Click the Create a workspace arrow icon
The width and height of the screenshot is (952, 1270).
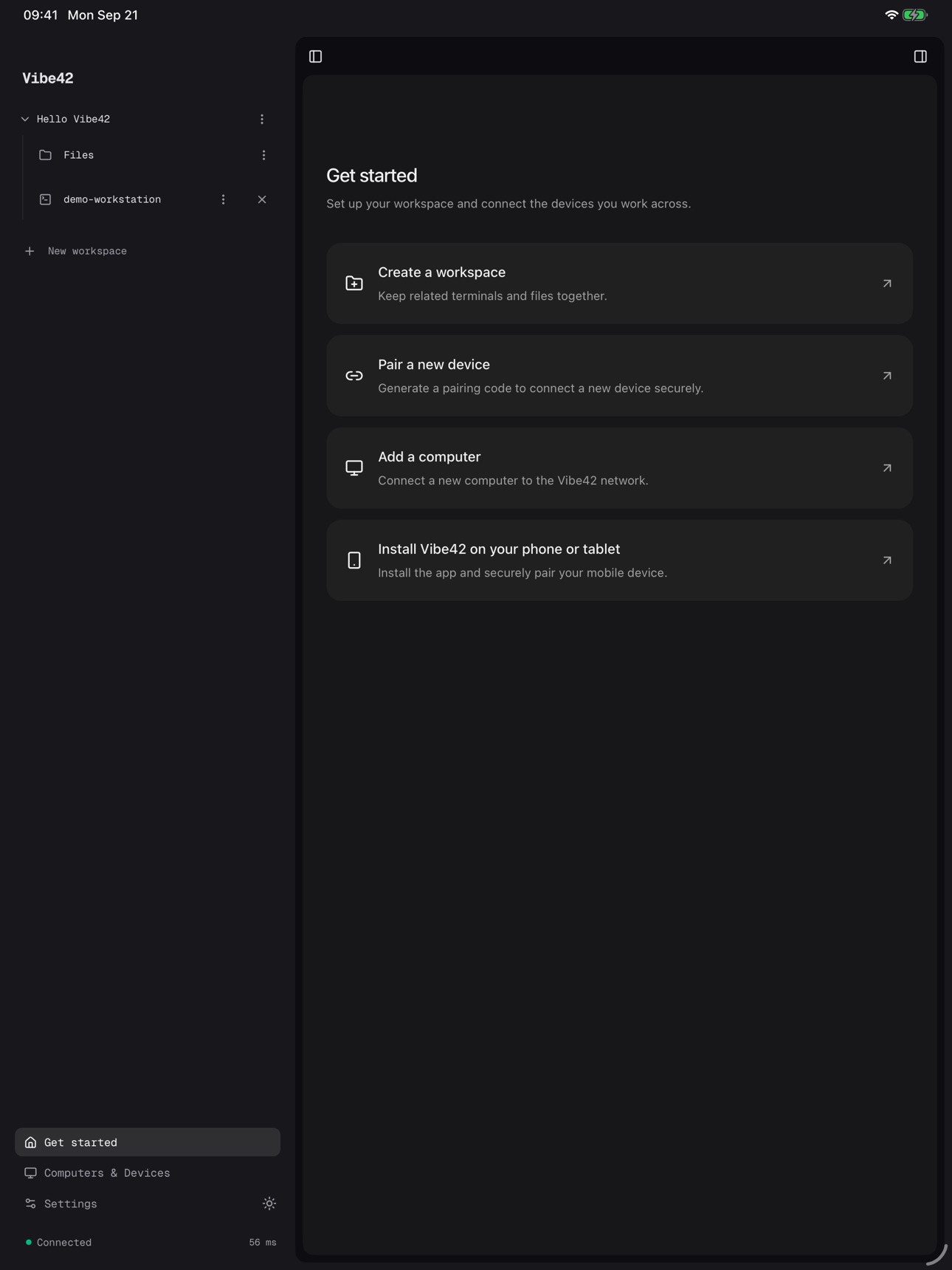(x=887, y=284)
